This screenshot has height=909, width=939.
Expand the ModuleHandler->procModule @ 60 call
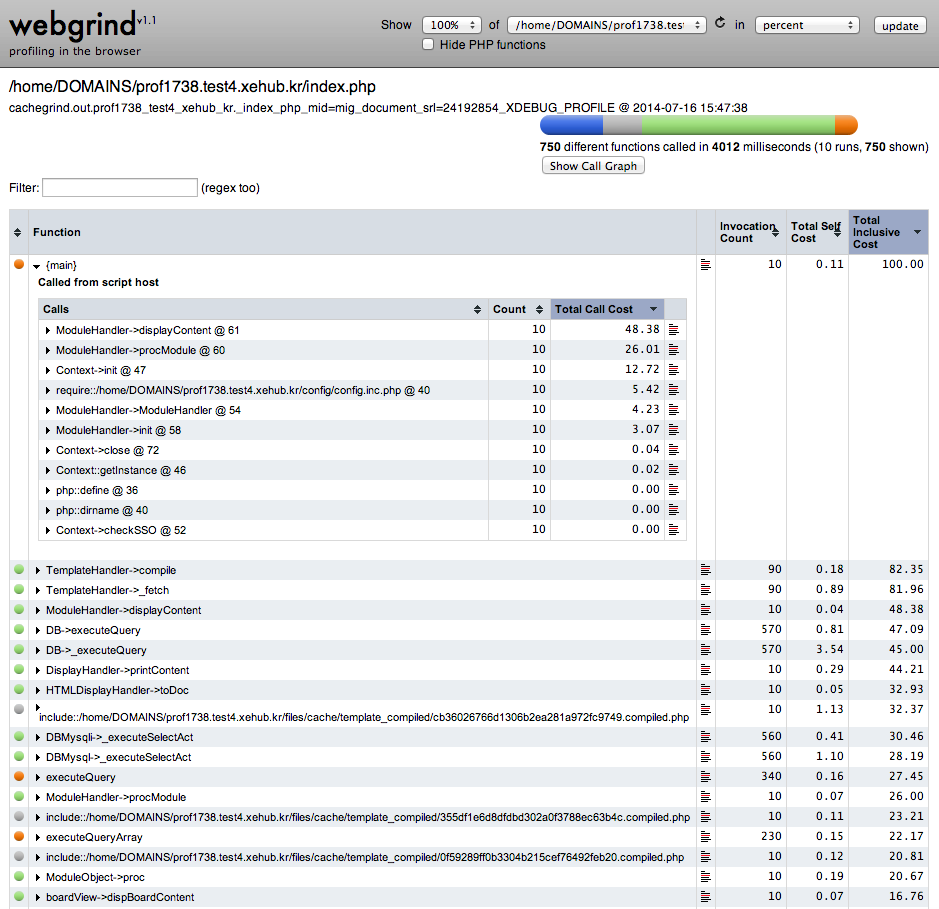click(x=48, y=350)
